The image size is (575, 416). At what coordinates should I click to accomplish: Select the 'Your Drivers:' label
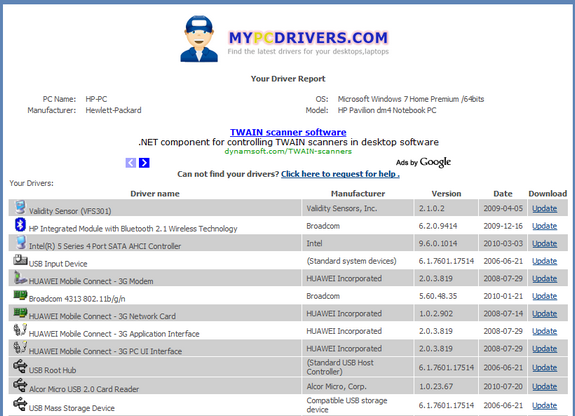point(32,183)
